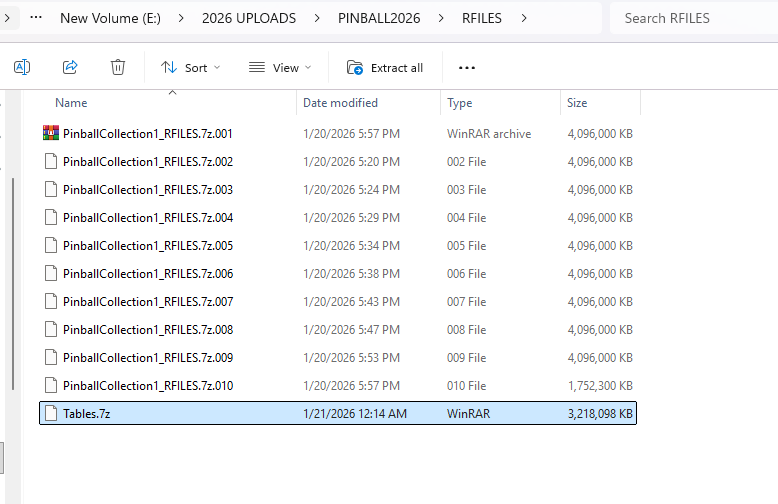Click the Rename toolbar icon
This screenshot has width=778, height=504.
pyautogui.click(x=22, y=67)
